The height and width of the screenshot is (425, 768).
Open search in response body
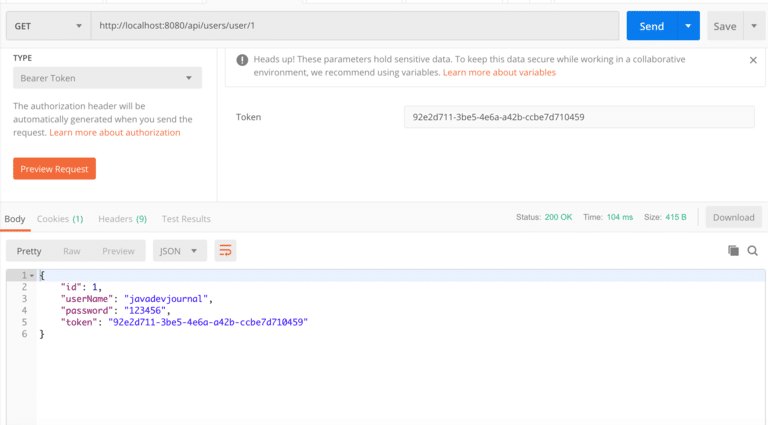[x=753, y=251]
